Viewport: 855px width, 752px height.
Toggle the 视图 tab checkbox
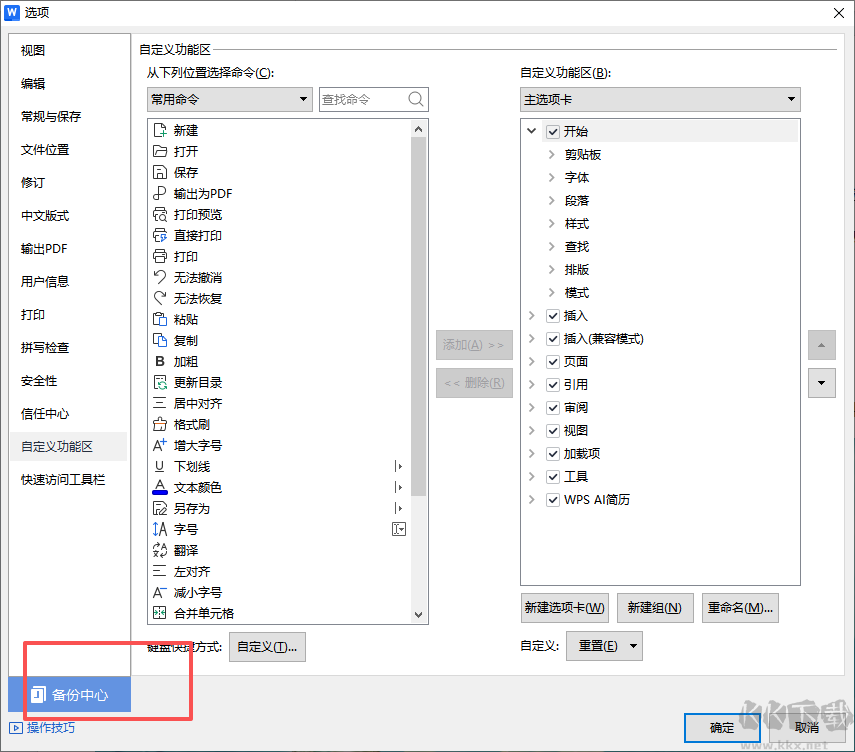(553, 431)
